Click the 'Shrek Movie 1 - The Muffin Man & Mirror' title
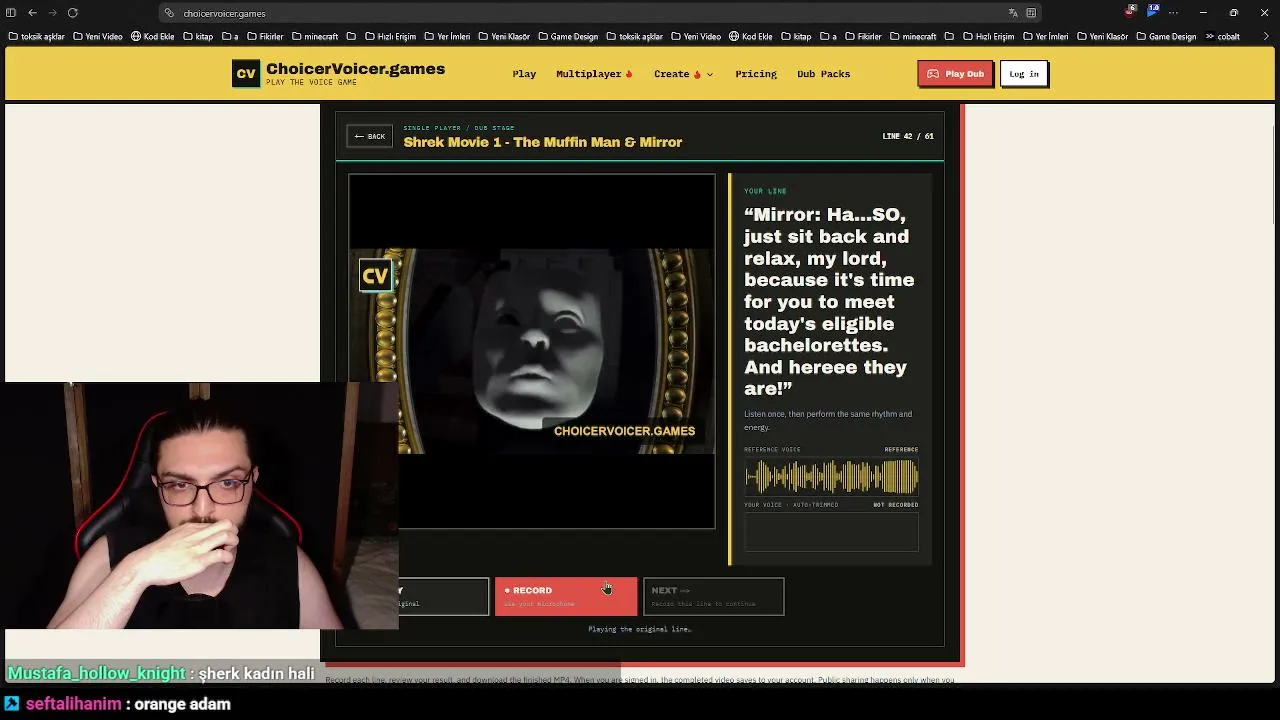The width and height of the screenshot is (1280, 720). tap(543, 142)
